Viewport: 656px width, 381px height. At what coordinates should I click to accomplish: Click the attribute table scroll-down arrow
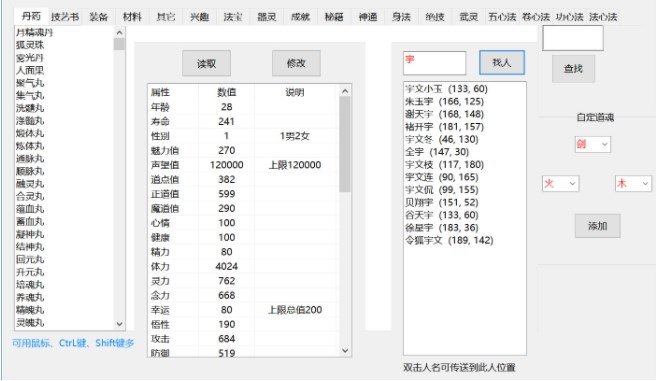pos(345,350)
